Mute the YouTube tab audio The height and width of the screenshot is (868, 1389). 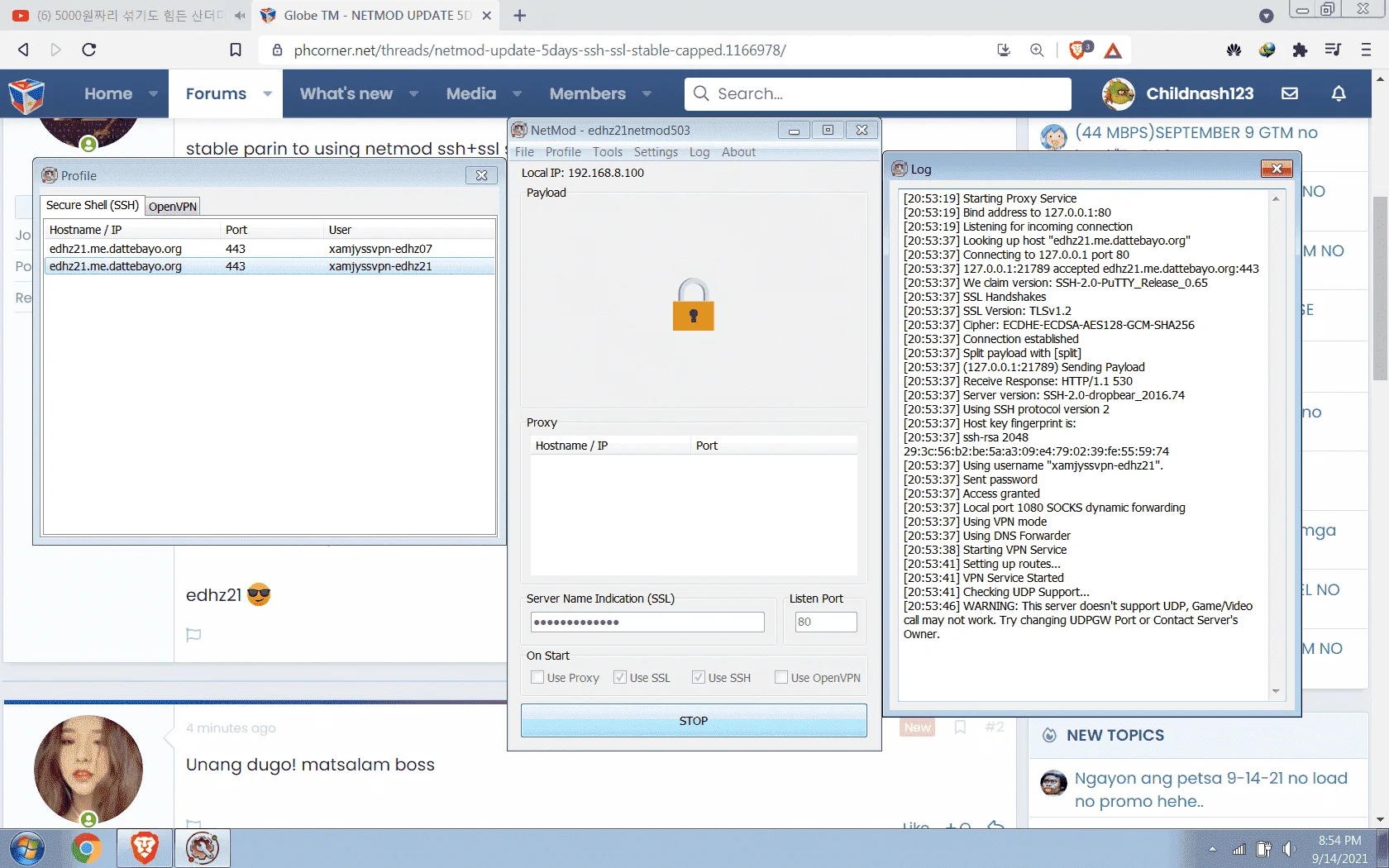coord(240,16)
